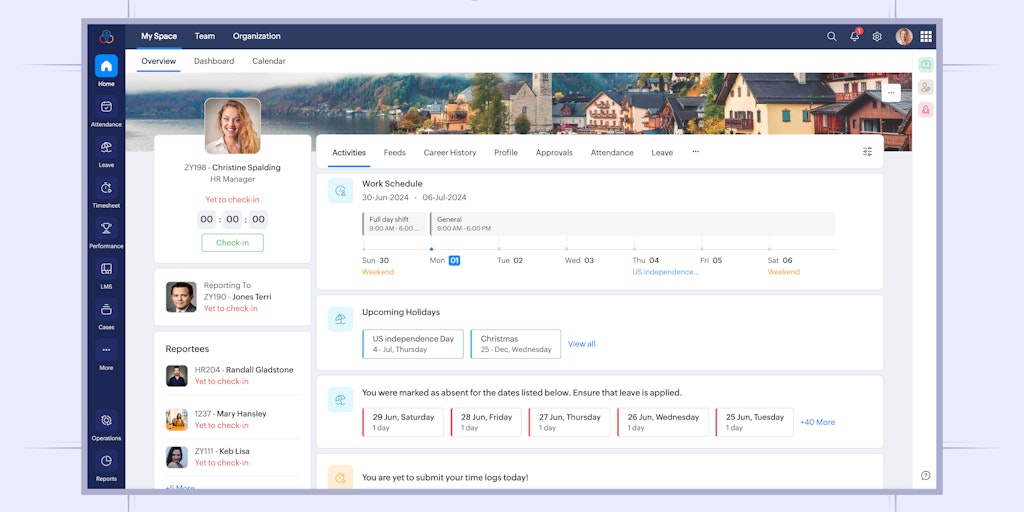Viewport: 1024px width, 512px height.
Task: Click the Work Schedule clock icon
Action: point(340,191)
